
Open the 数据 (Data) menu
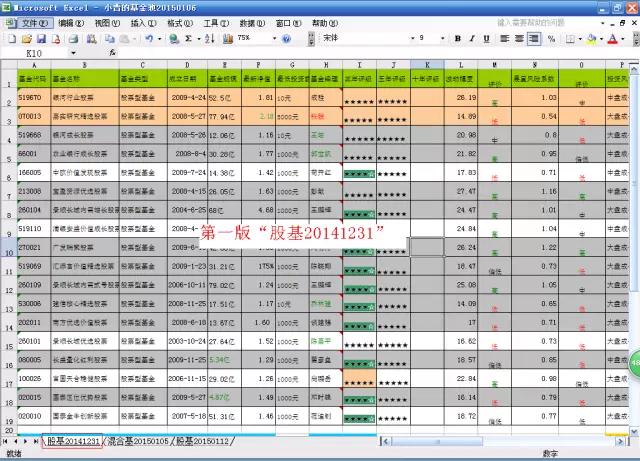(252, 23)
